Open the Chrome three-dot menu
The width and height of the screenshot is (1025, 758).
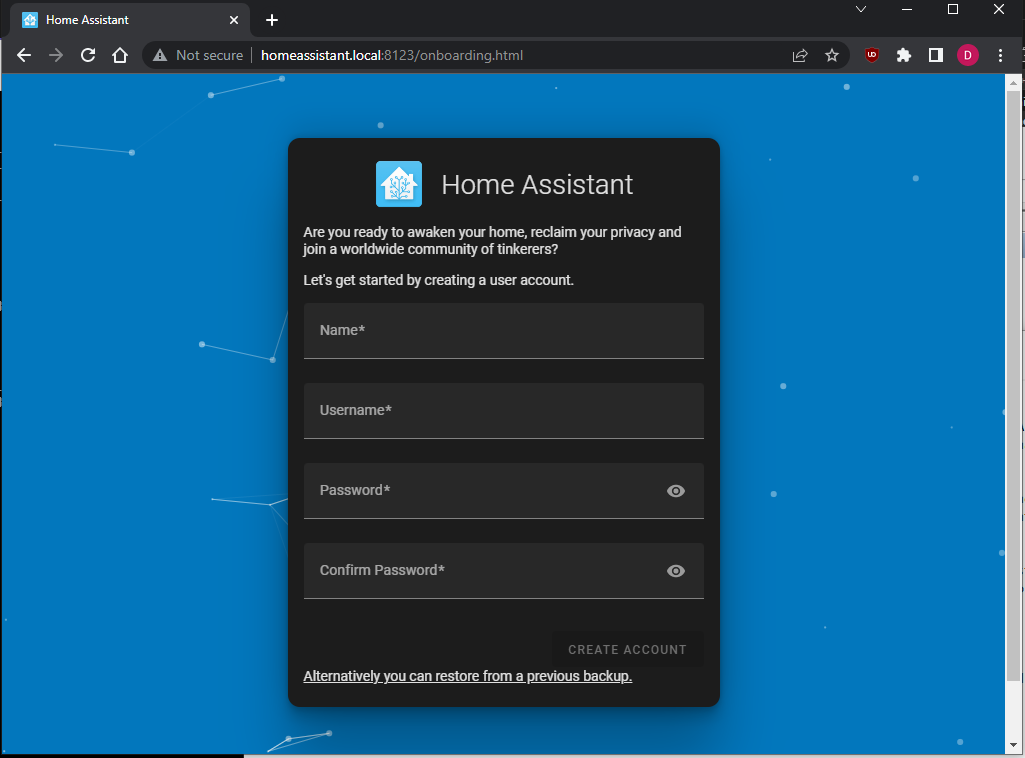point(1000,56)
